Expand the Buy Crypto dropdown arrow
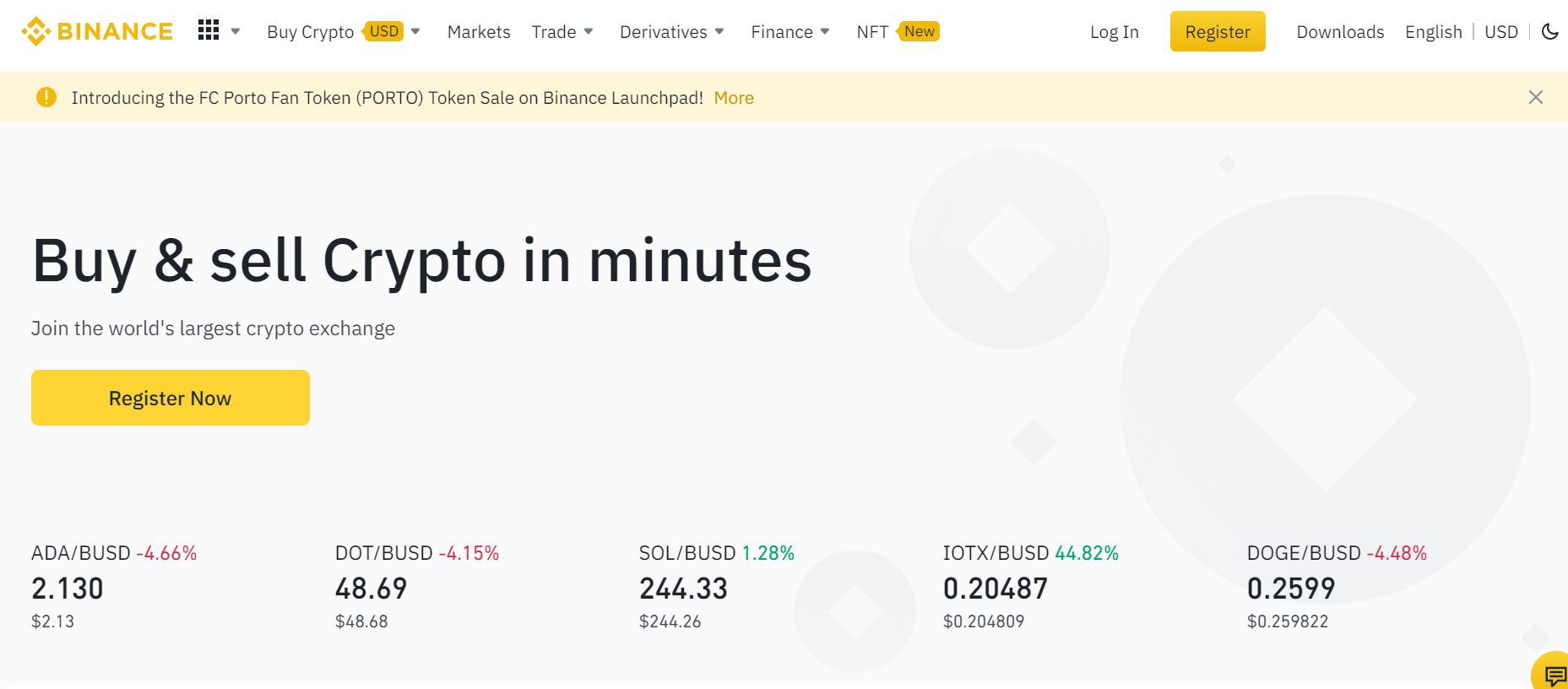This screenshot has height=689, width=1568. (x=415, y=32)
